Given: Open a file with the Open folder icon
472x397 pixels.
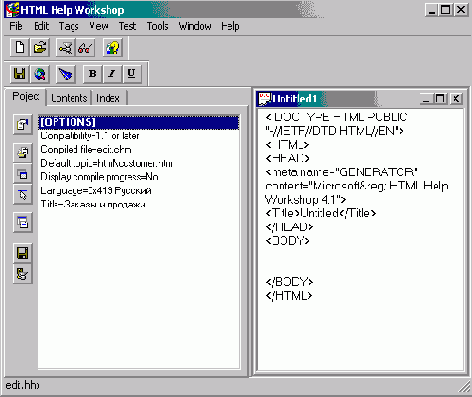Looking at the screenshot, I should tap(40, 48).
